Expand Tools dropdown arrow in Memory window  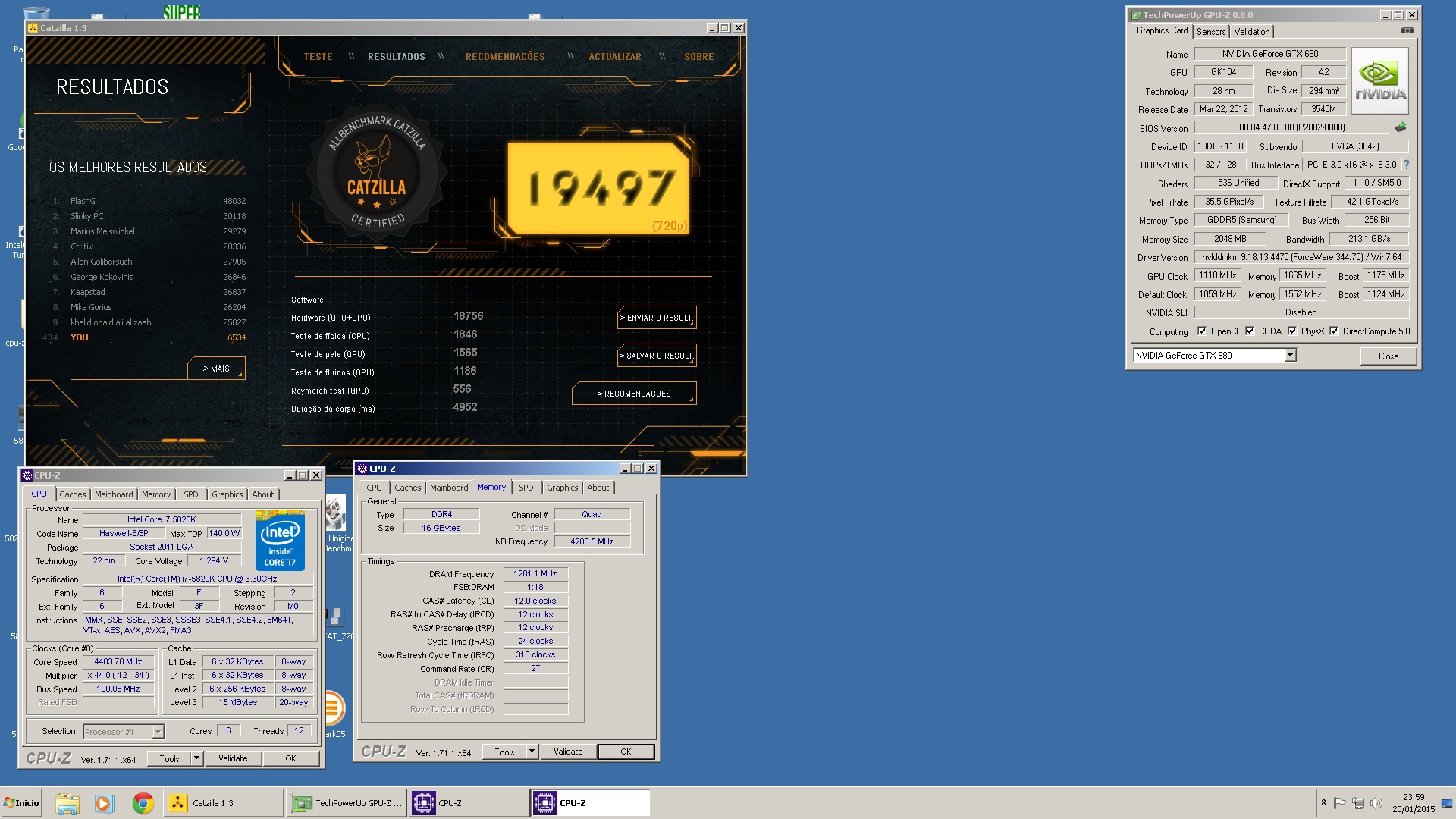pos(532,752)
